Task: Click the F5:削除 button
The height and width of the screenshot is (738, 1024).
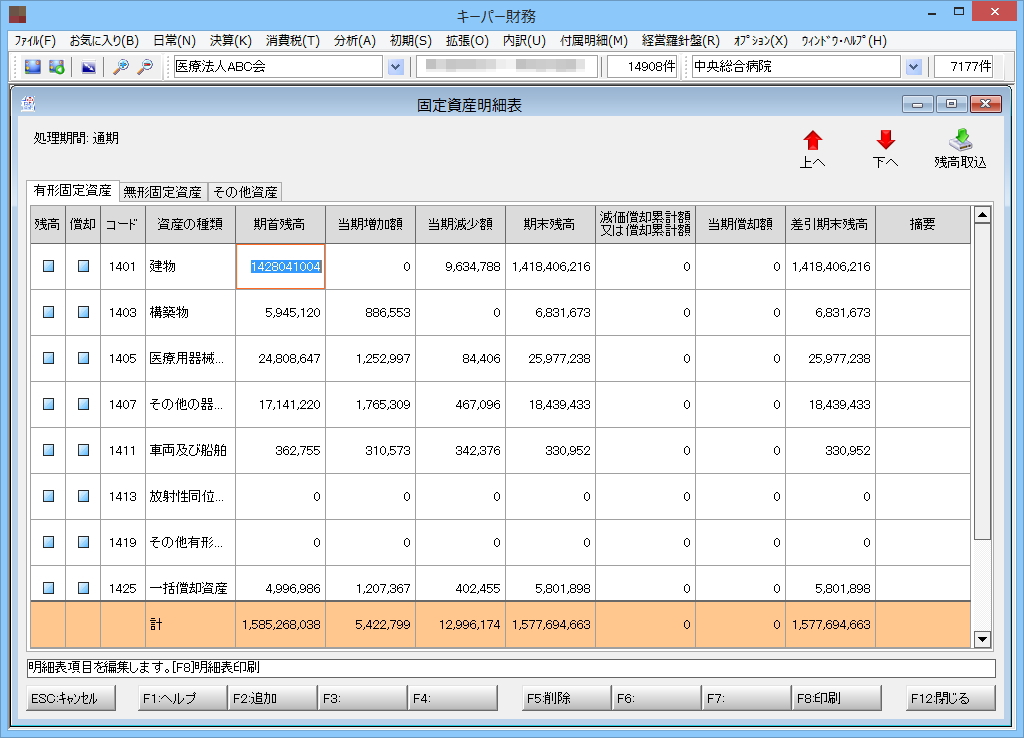Action: click(x=566, y=698)
